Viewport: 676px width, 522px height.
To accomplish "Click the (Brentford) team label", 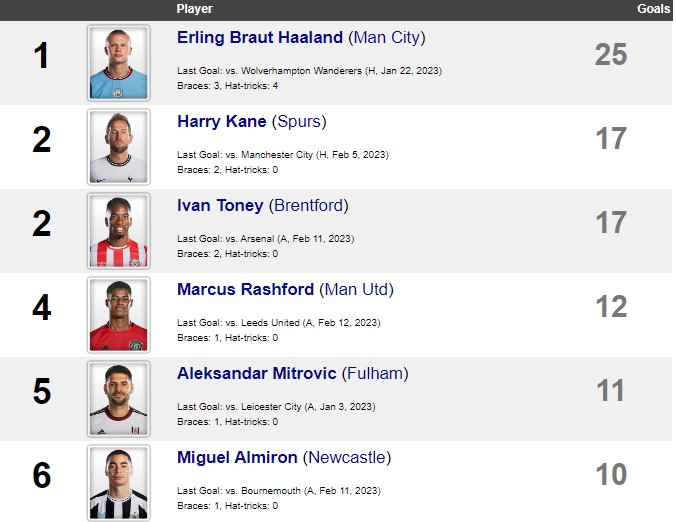I will pyautogui.click(x=309, y=206).
